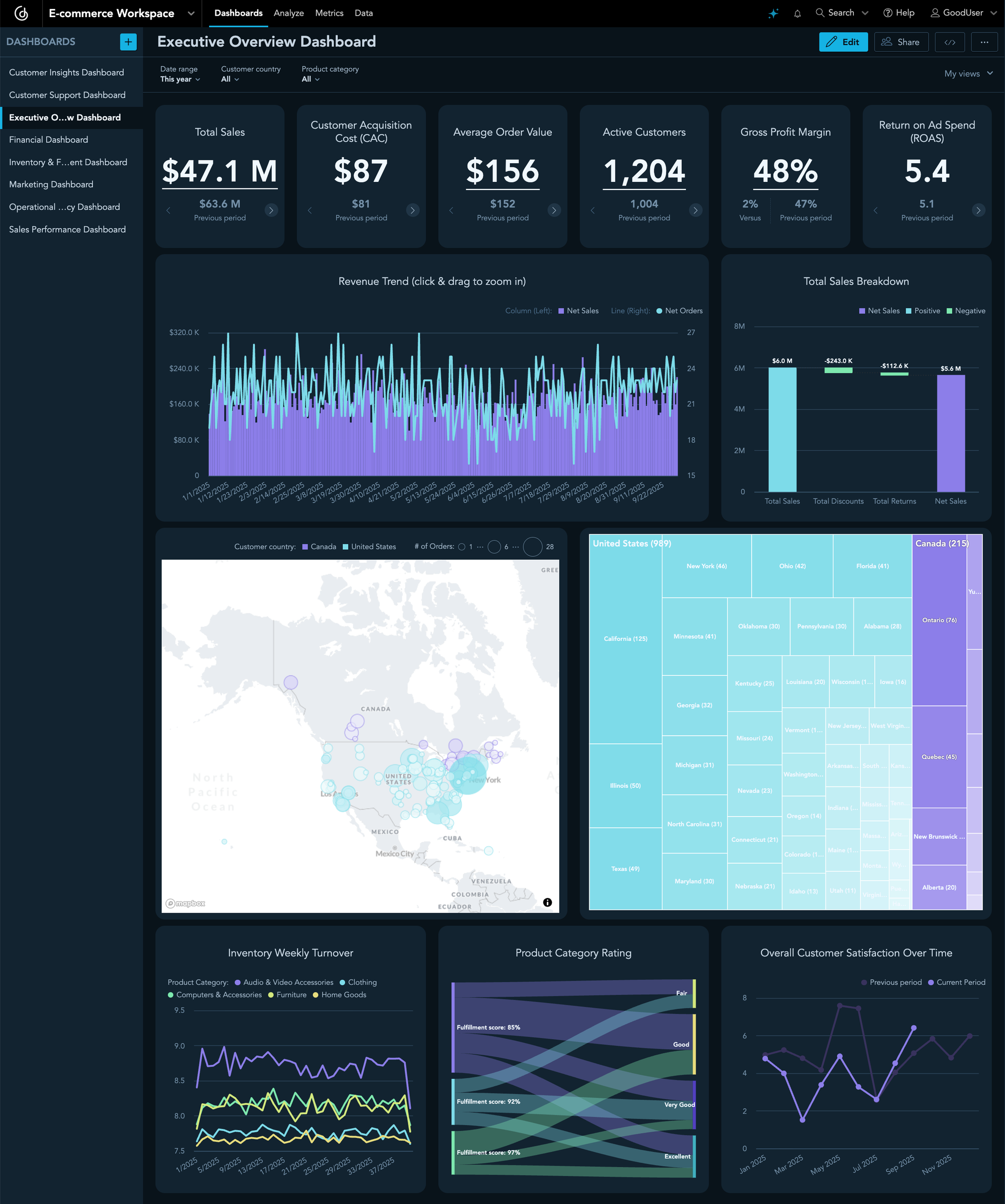Open the Analyze section
Image resolution: width=1005 pixels, height=1204 pixels.
[289, 13]
